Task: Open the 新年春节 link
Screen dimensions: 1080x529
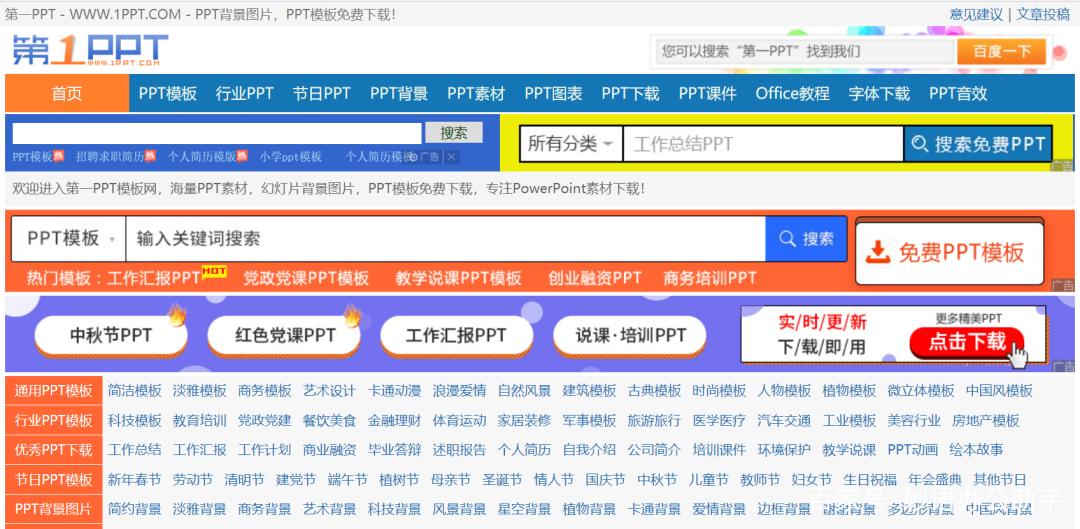Action: coord(135,479)
